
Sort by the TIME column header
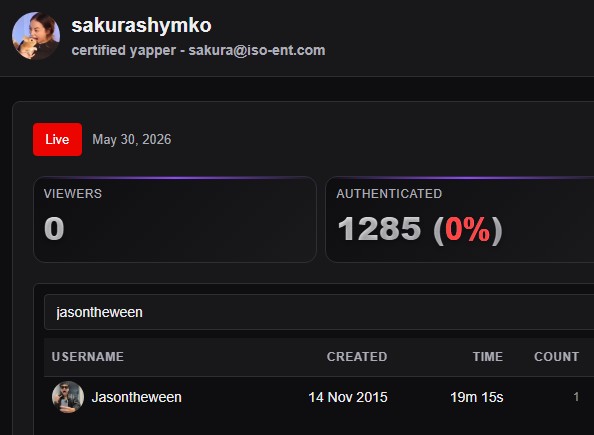click(488, 357)
